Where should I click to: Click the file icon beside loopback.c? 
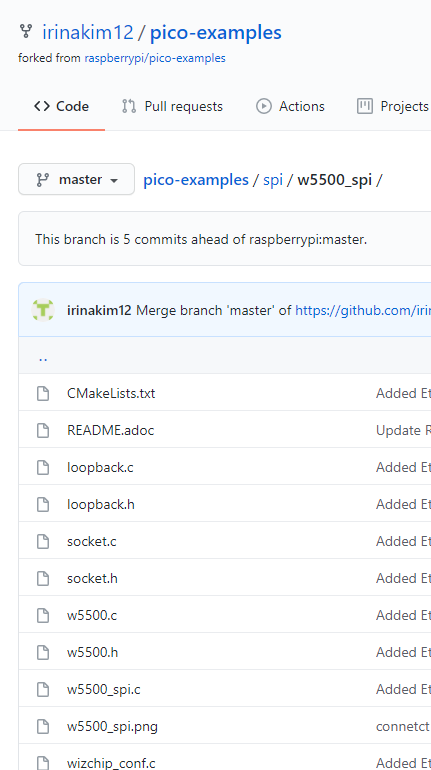pos(43,467)
